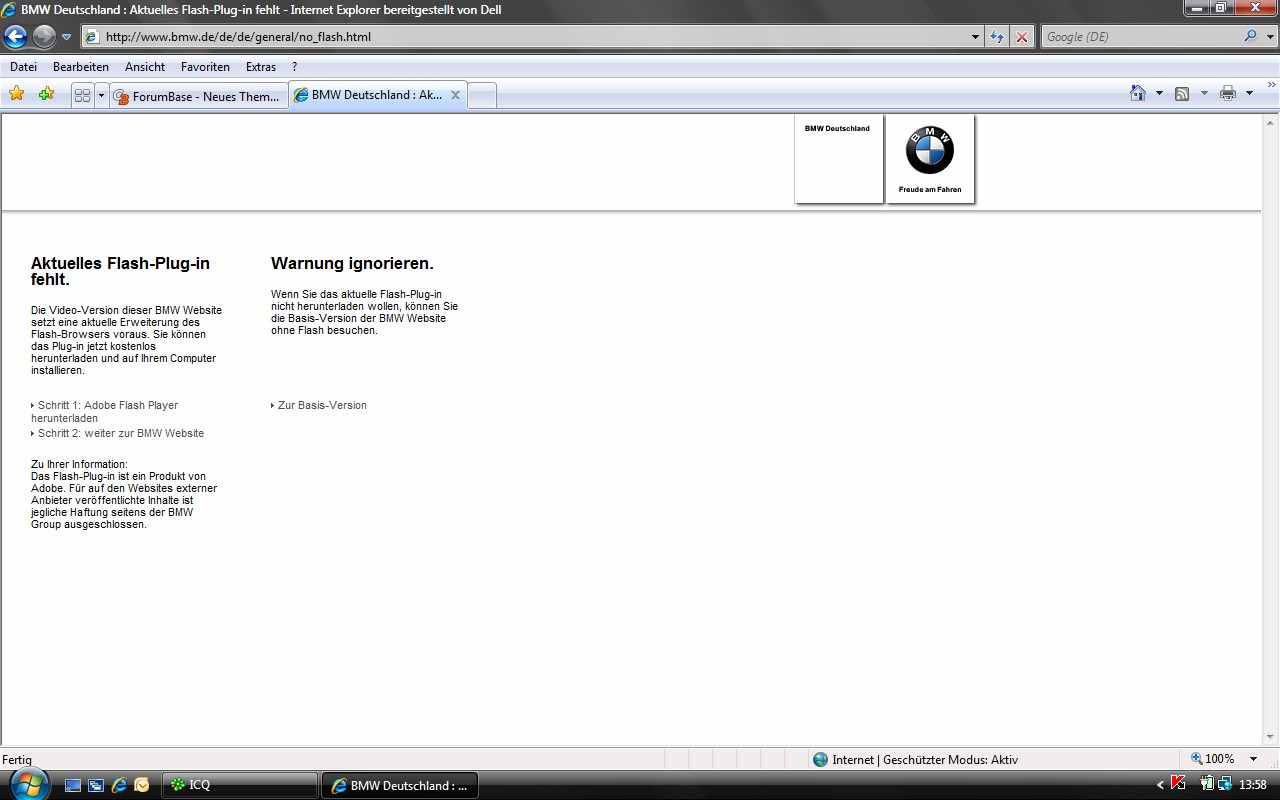Open the Windows Start orb

pos(29,784)
